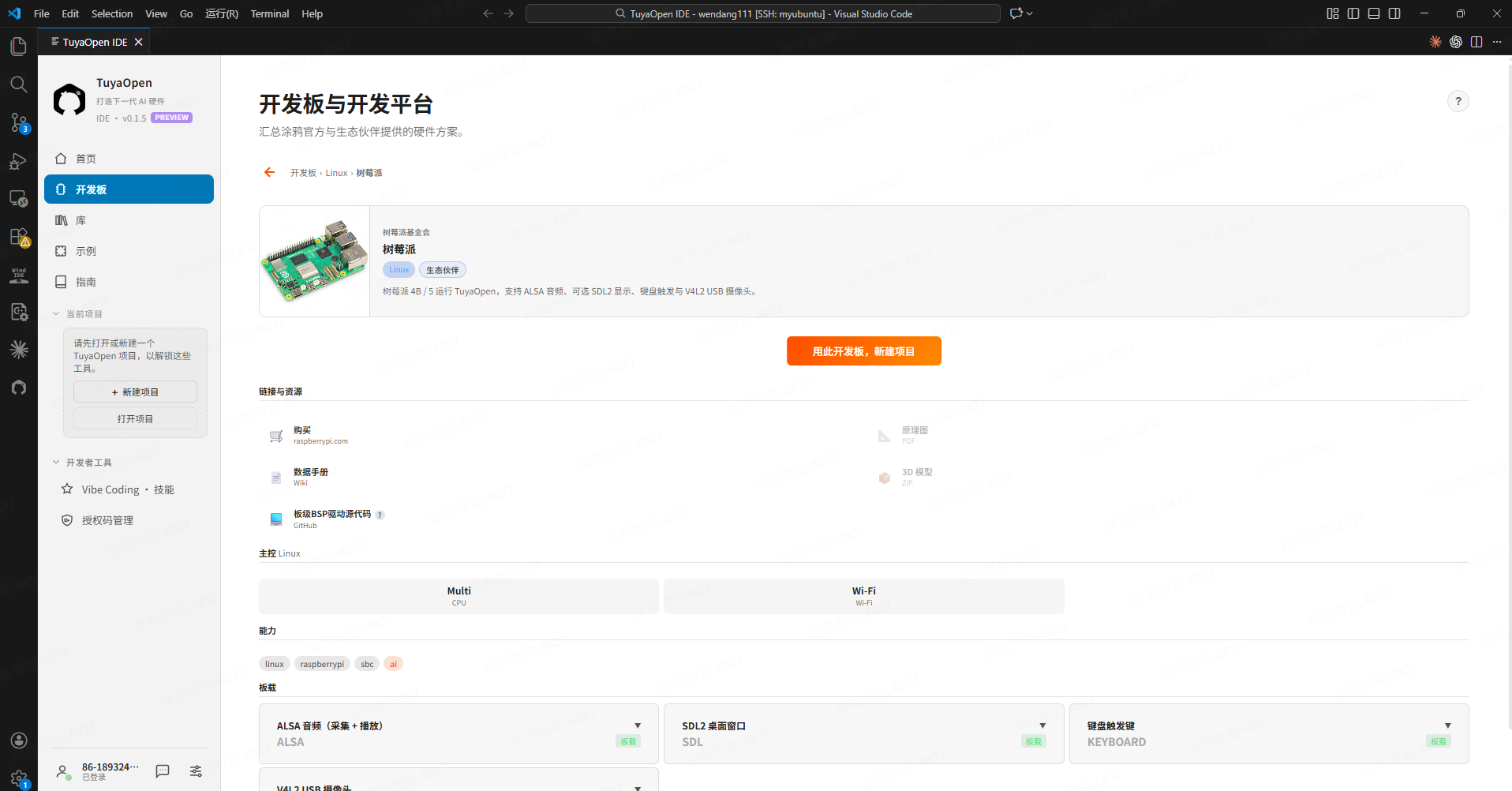This screenshot has width=1512, height=791.
Task: Open Copilot chat dropdown arrow
Action: tap(1030, 13)
